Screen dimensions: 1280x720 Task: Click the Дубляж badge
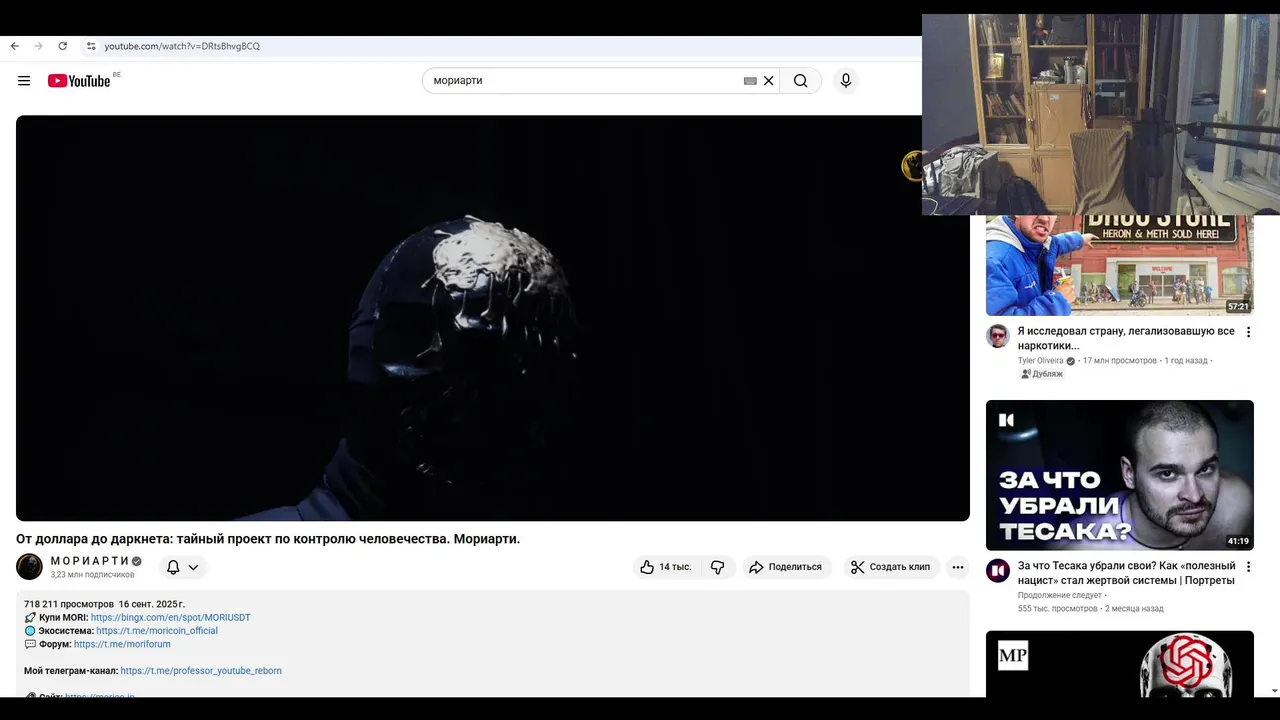[x=1042, y=374]
